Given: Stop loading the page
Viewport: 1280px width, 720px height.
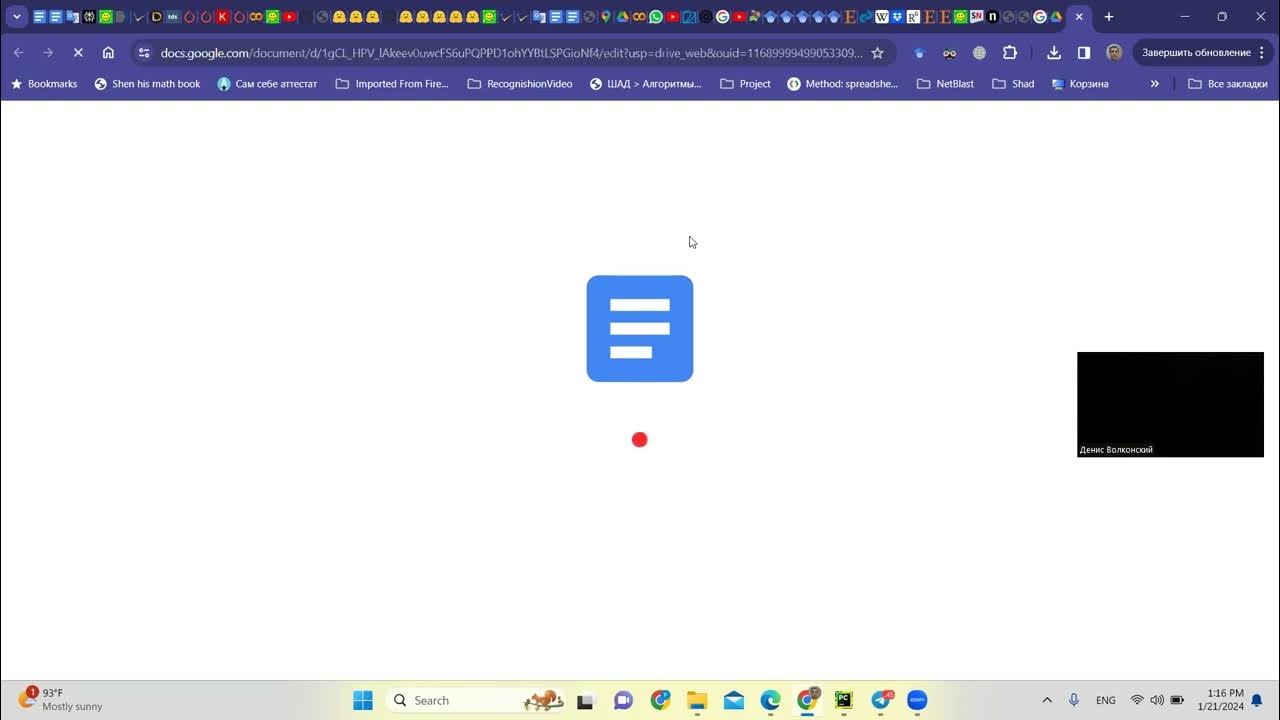Looking at the screenshot, I should (x=78, y=53).
